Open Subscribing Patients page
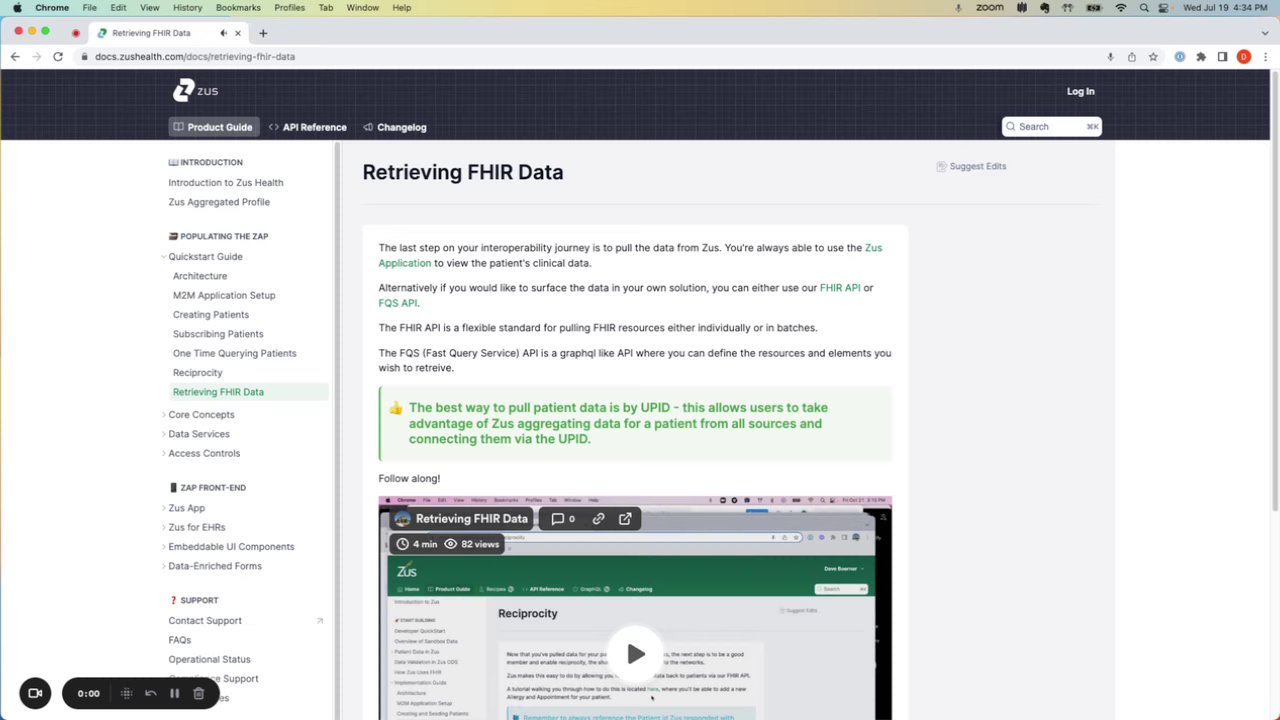 218,334
